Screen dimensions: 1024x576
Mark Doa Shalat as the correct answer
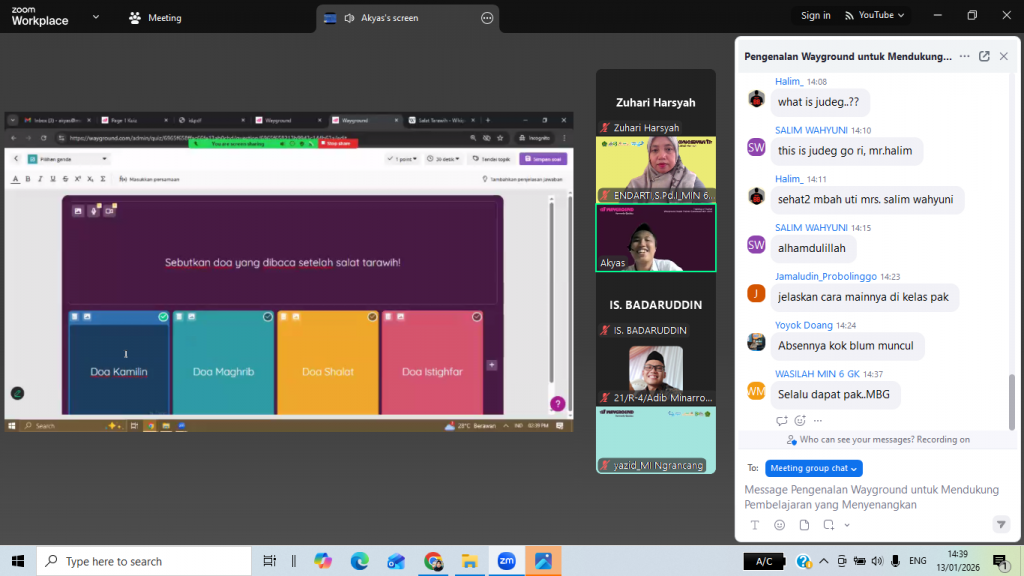pyautogui.click(x=372, y=317)
